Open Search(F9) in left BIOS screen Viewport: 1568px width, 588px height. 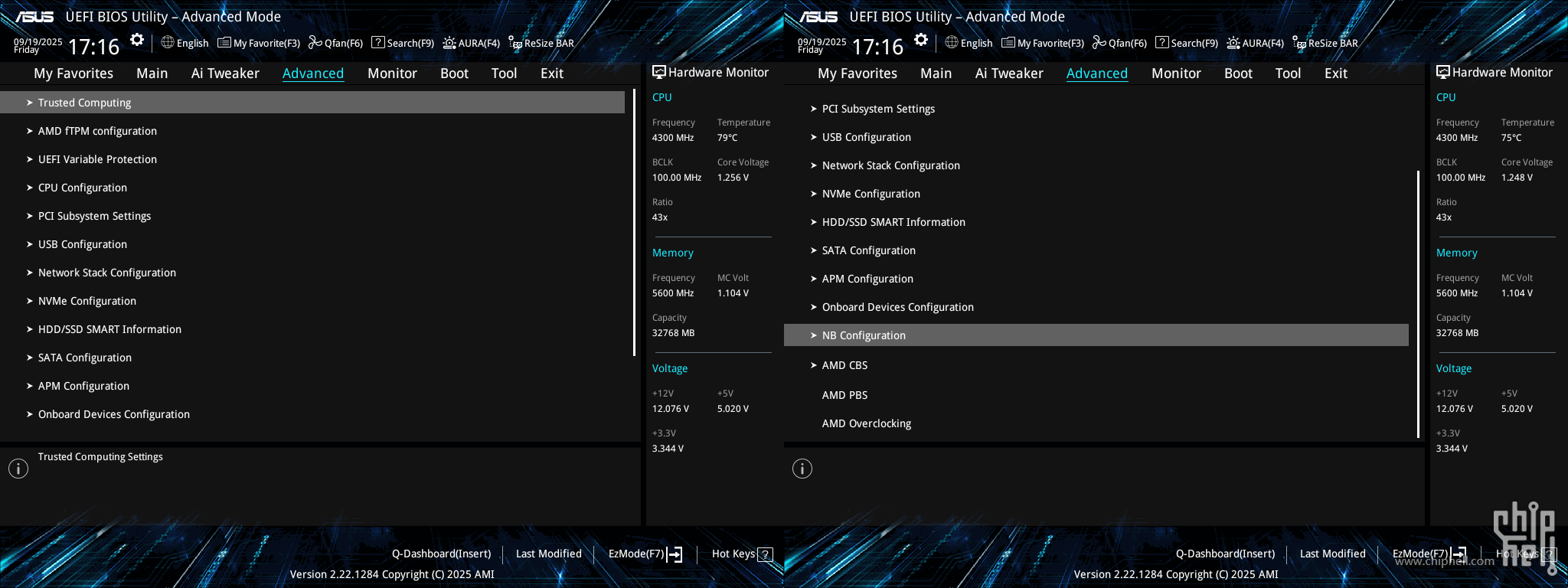pos(403,43)
